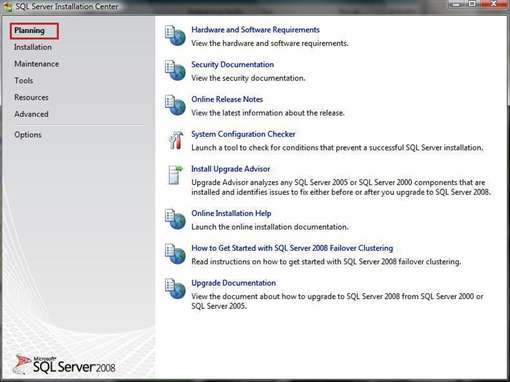
Task: Click the Failover Clustering getting started icon
Action: [x=175, y=254]
